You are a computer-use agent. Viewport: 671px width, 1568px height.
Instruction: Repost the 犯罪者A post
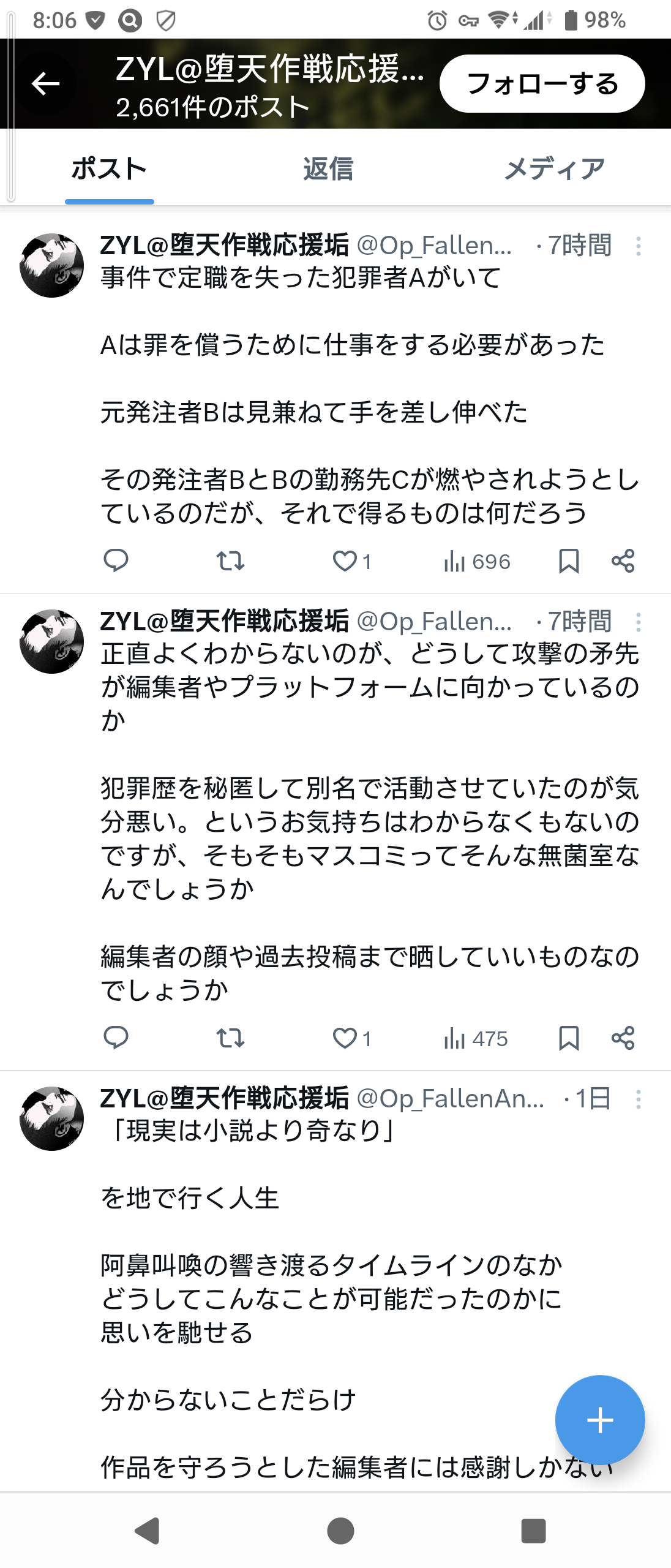click(231, 560)
